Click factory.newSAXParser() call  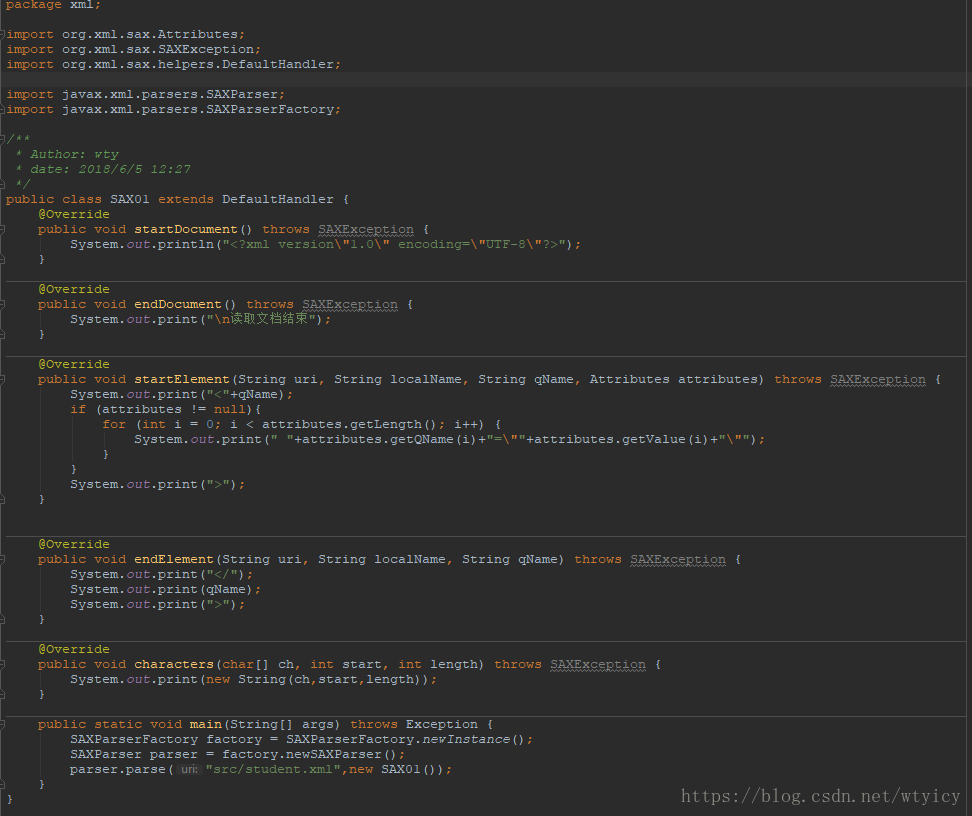[309, 754]
